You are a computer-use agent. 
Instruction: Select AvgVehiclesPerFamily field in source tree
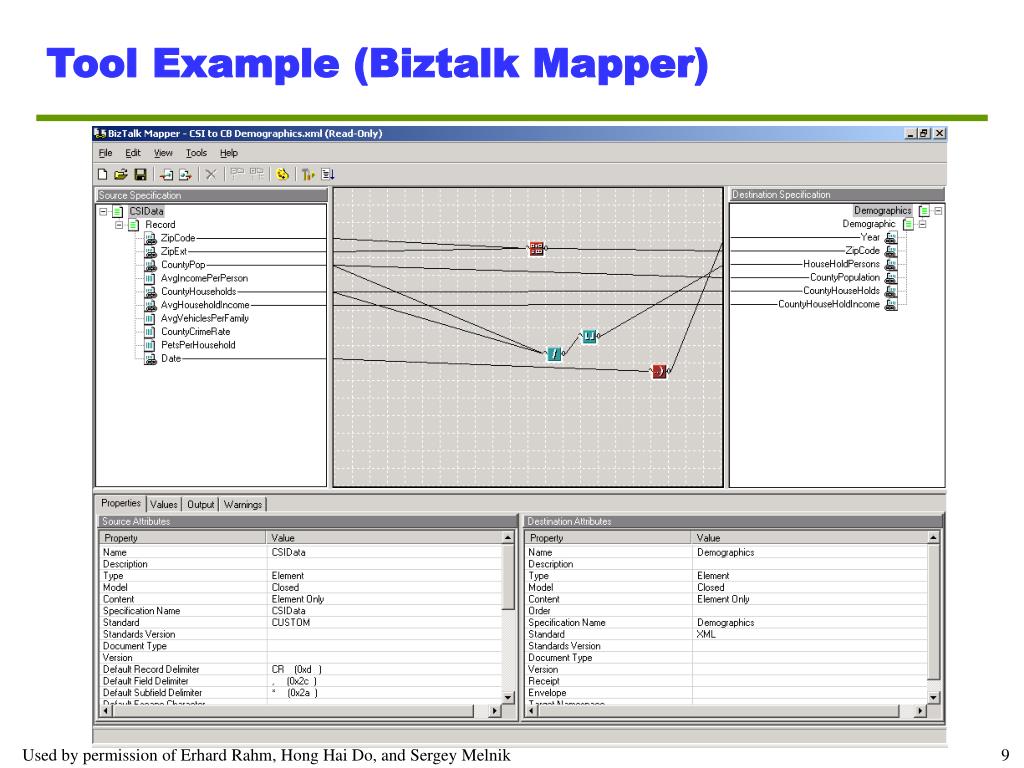204,318
